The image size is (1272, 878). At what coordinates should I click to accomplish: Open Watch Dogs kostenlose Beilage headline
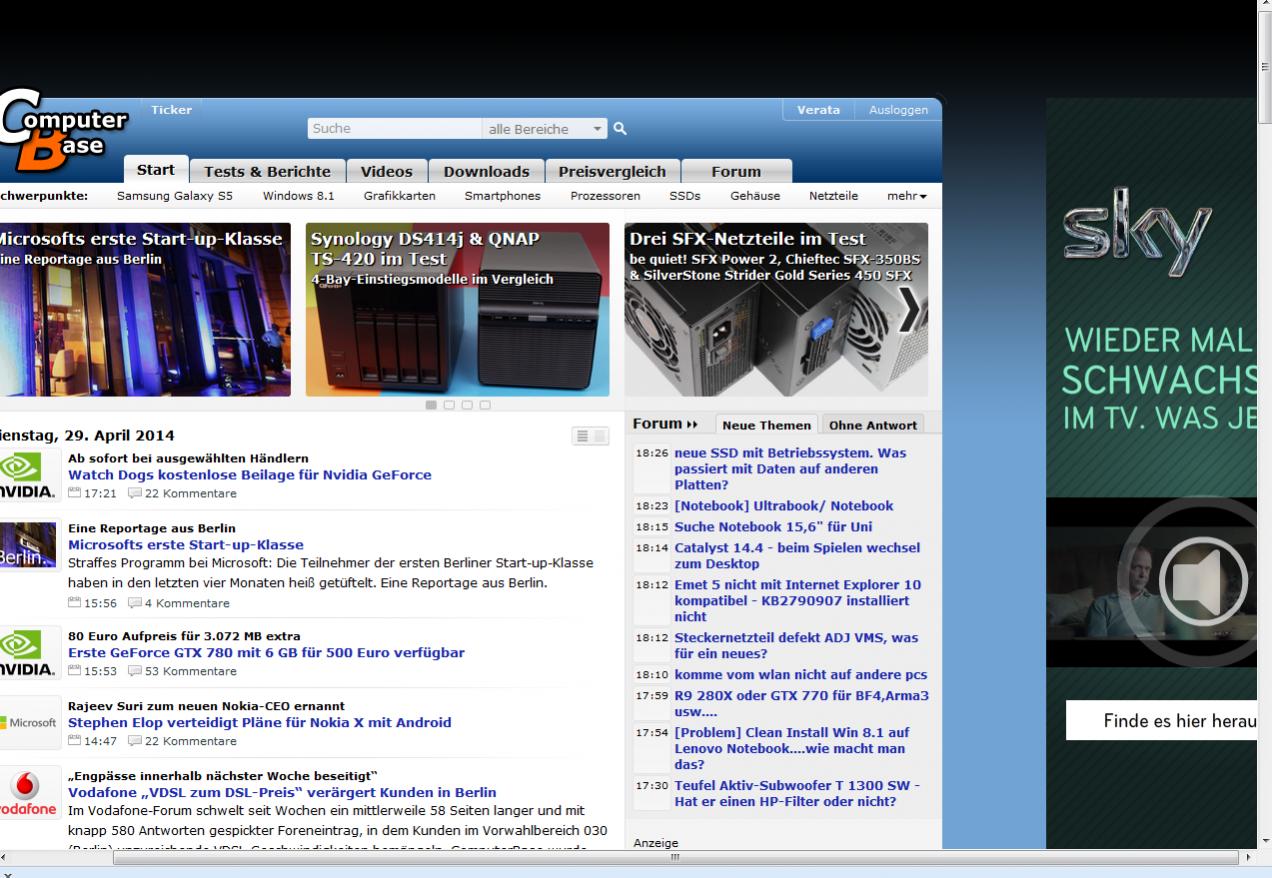click(249, 475)
